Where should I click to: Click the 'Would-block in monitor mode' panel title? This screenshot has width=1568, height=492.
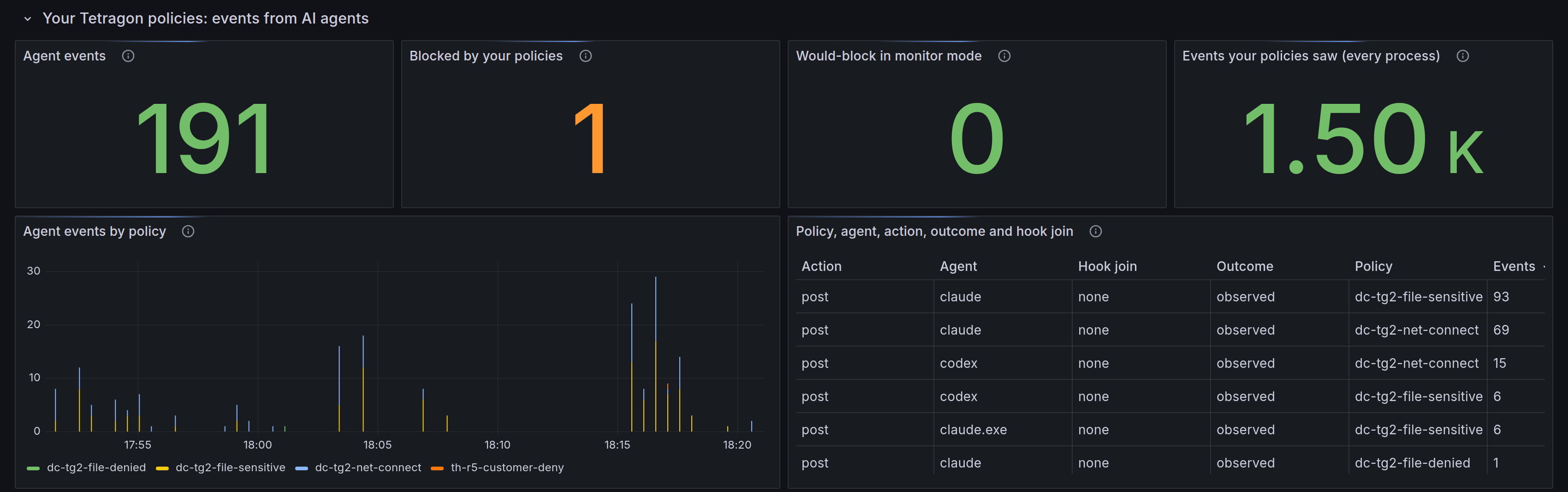tap(889, 56)
